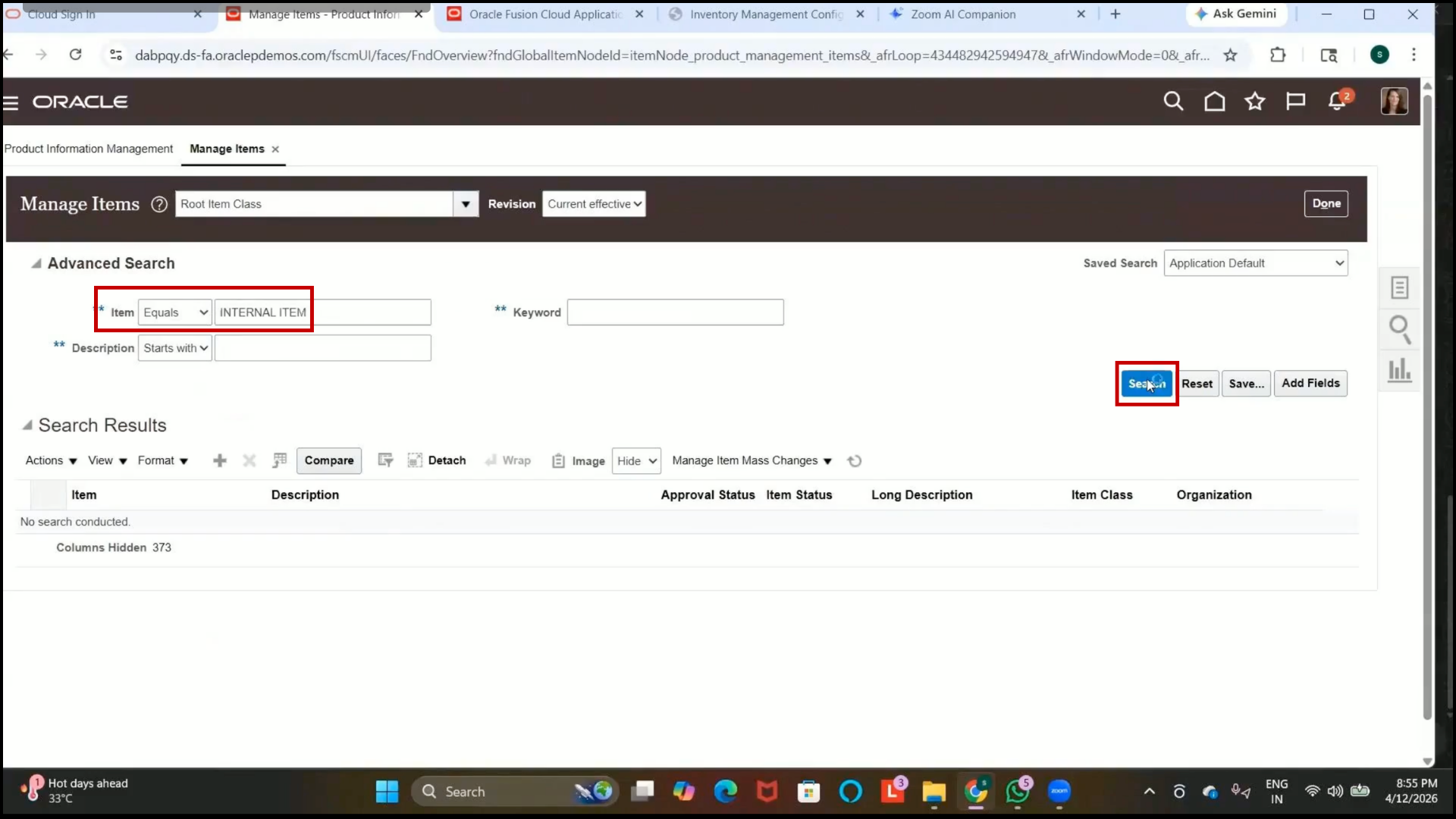
Task: Click the Item column header
Action: [83, 494]
